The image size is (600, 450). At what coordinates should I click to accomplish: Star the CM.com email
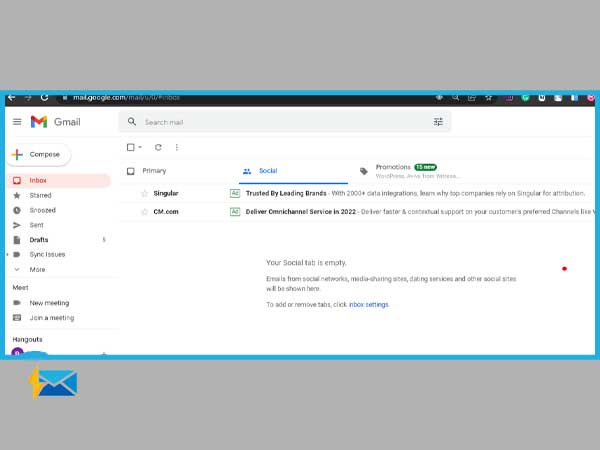[x=144, y=212]
